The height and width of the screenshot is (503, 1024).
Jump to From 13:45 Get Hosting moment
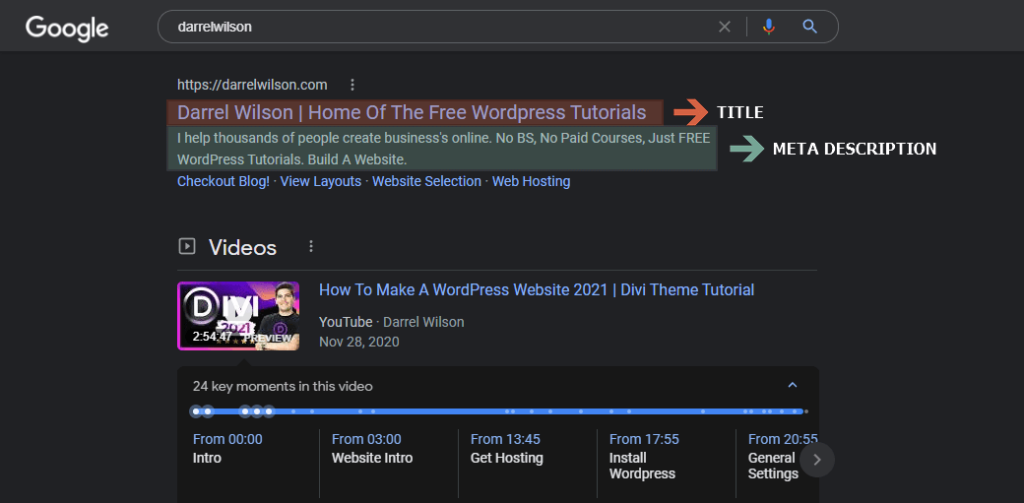pyautogui.click(x=507, y=448)
